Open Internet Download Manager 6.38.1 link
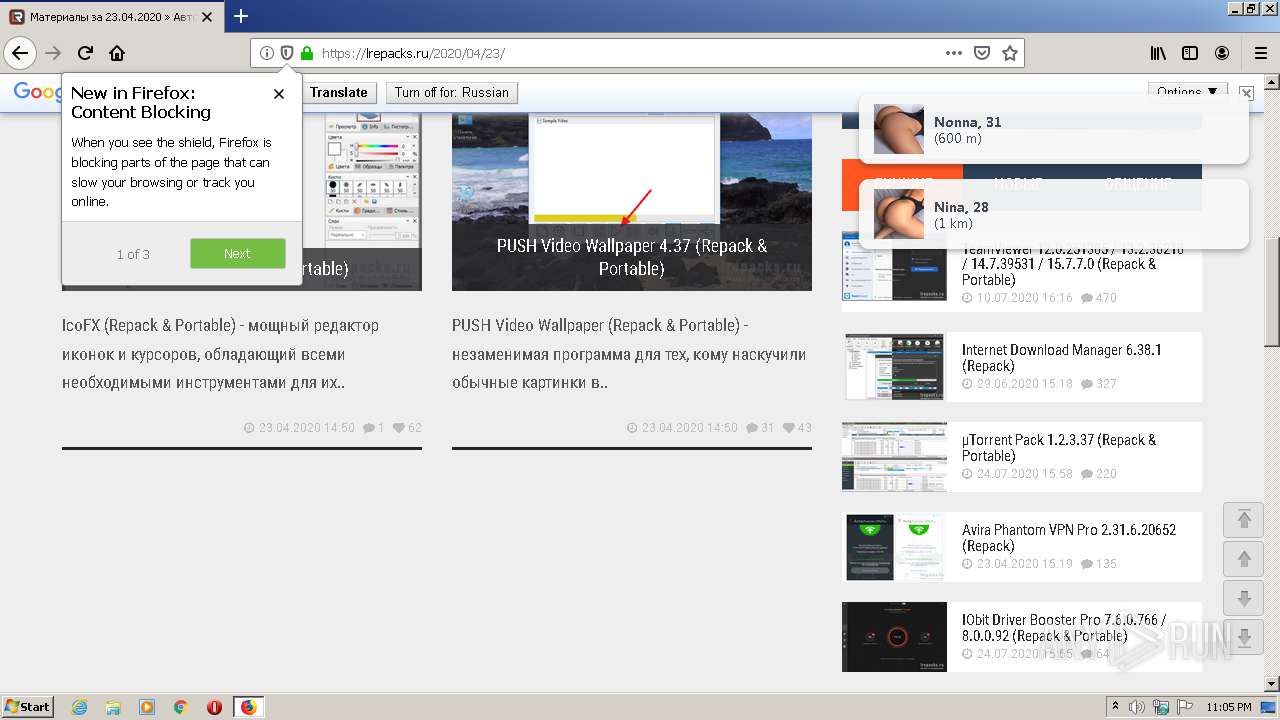 click(x=1062, y=358)
